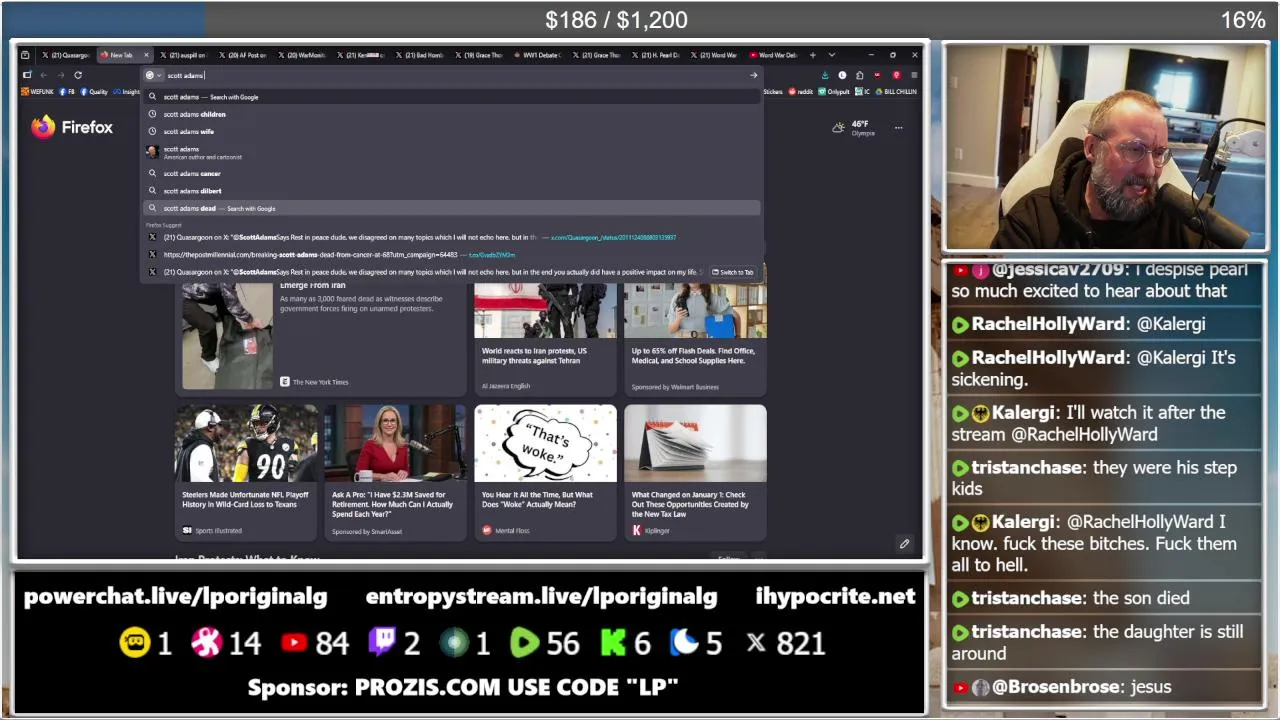
Task: Go back with the back arrow
Action: [x=44, y=75]
